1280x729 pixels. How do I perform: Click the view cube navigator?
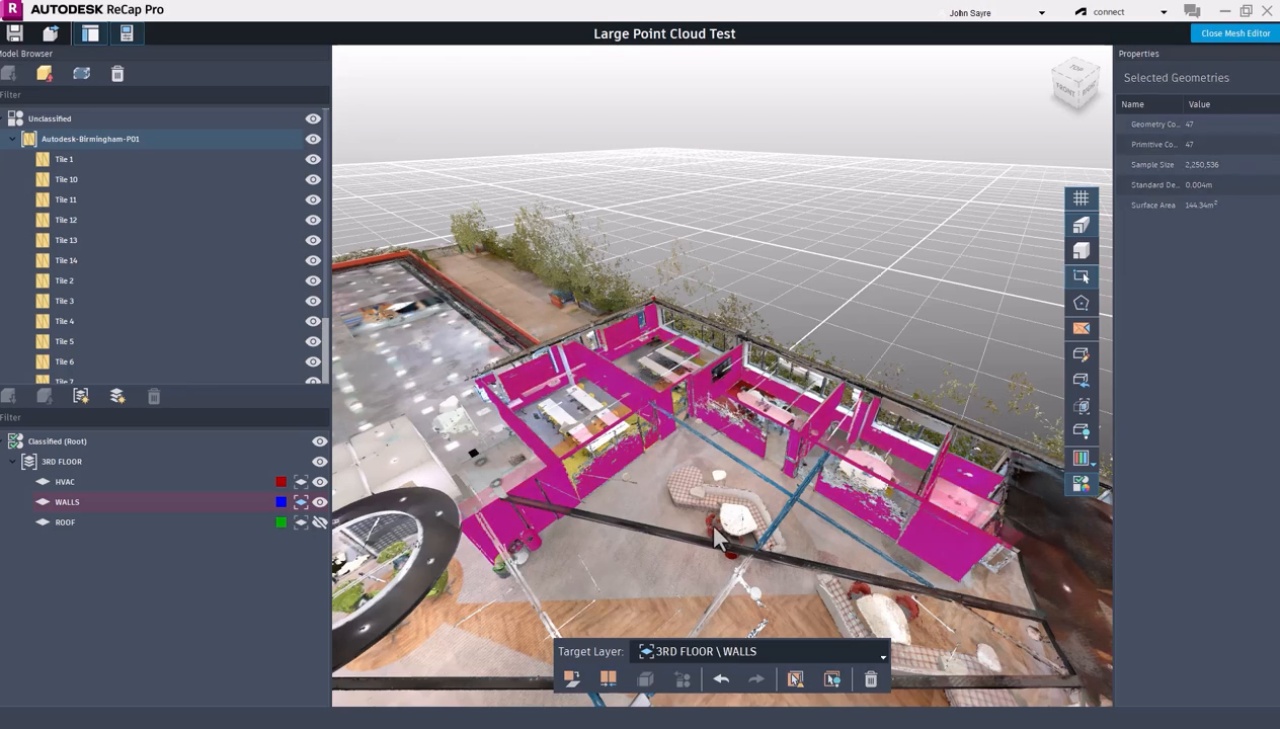tap(1075, 85)
